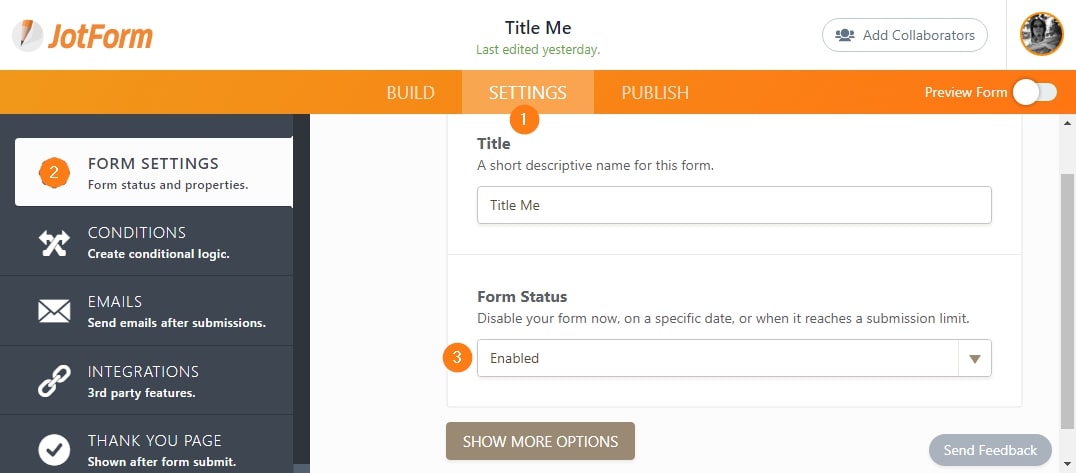The image size is (1076, 473).
Task: Click the Integrations chain link icon
Action: click(x=54, y=381)
